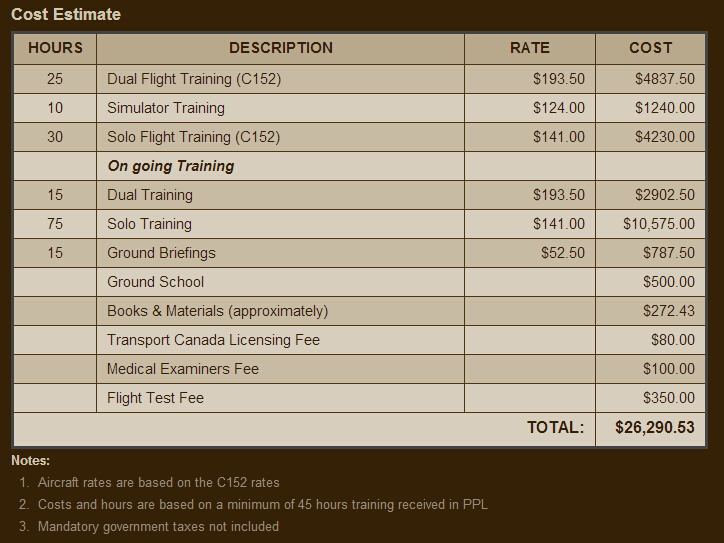Click the Ground Briefings row label

(x=161, y=253)
